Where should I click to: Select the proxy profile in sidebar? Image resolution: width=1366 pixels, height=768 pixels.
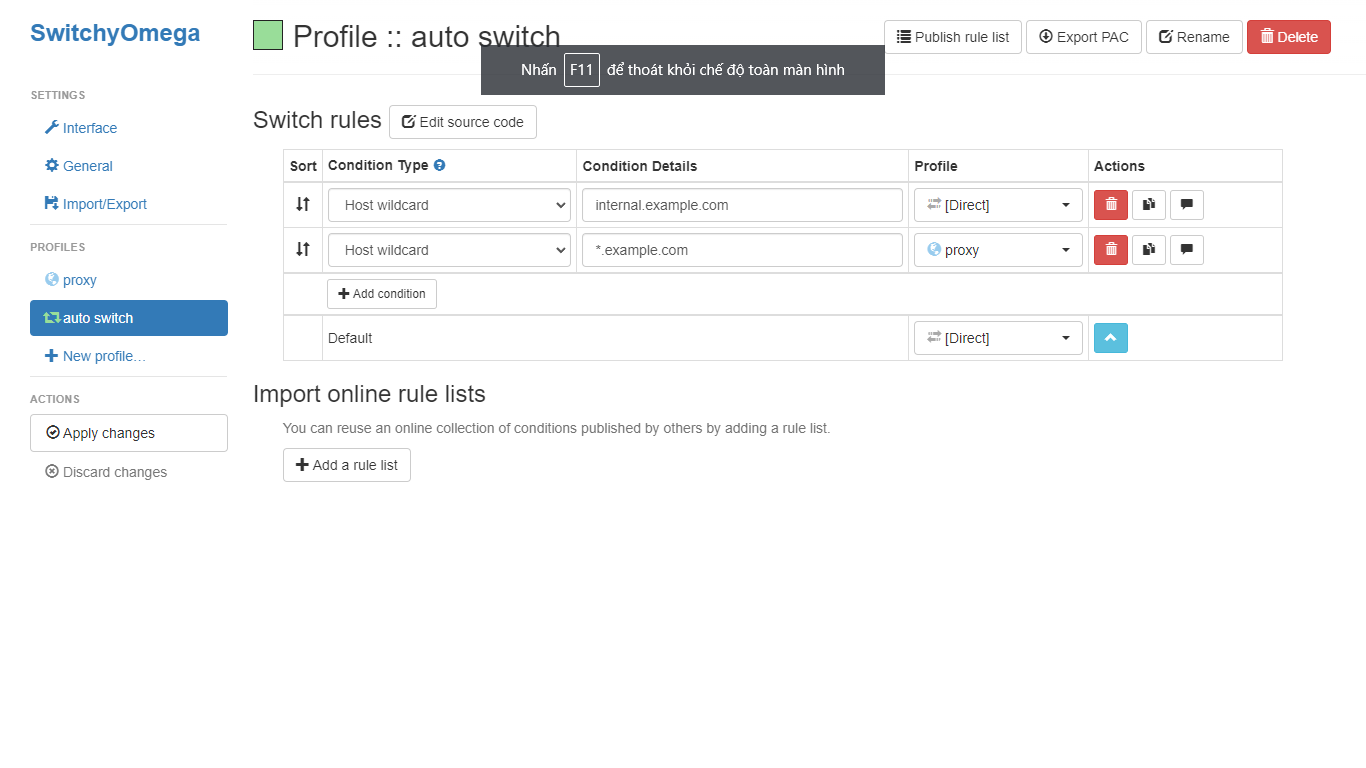coord(79,280)
